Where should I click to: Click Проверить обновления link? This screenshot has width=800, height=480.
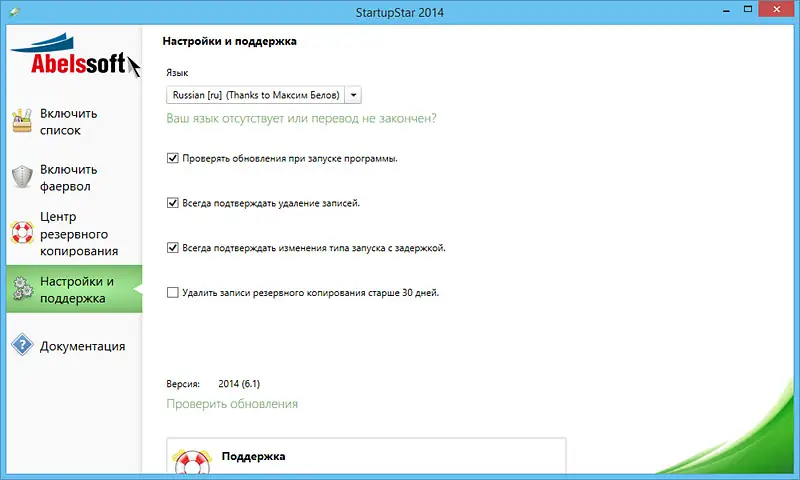pyautogui.click(x=232, y=404)
